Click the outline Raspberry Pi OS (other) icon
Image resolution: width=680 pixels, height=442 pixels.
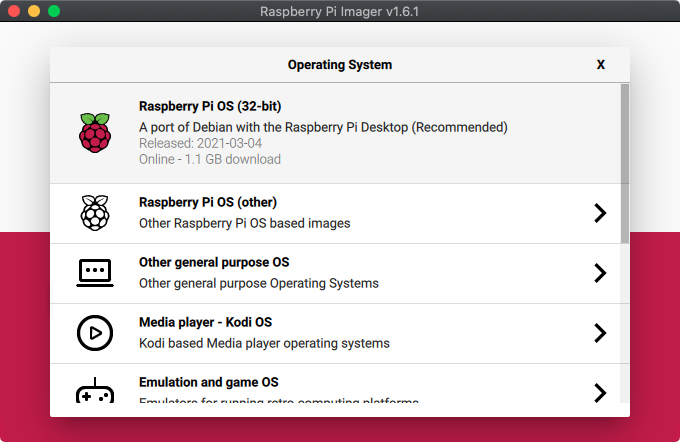tap(95, 213)
